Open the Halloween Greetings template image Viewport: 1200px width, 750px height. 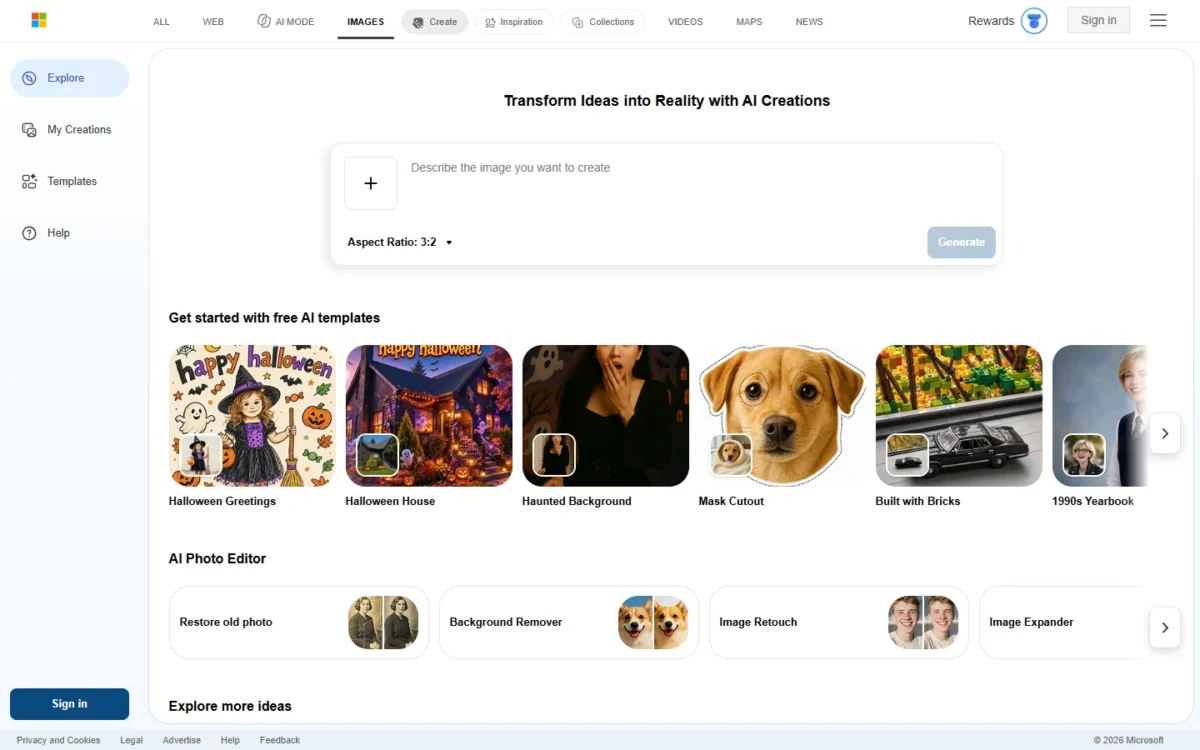click(252, 416)
